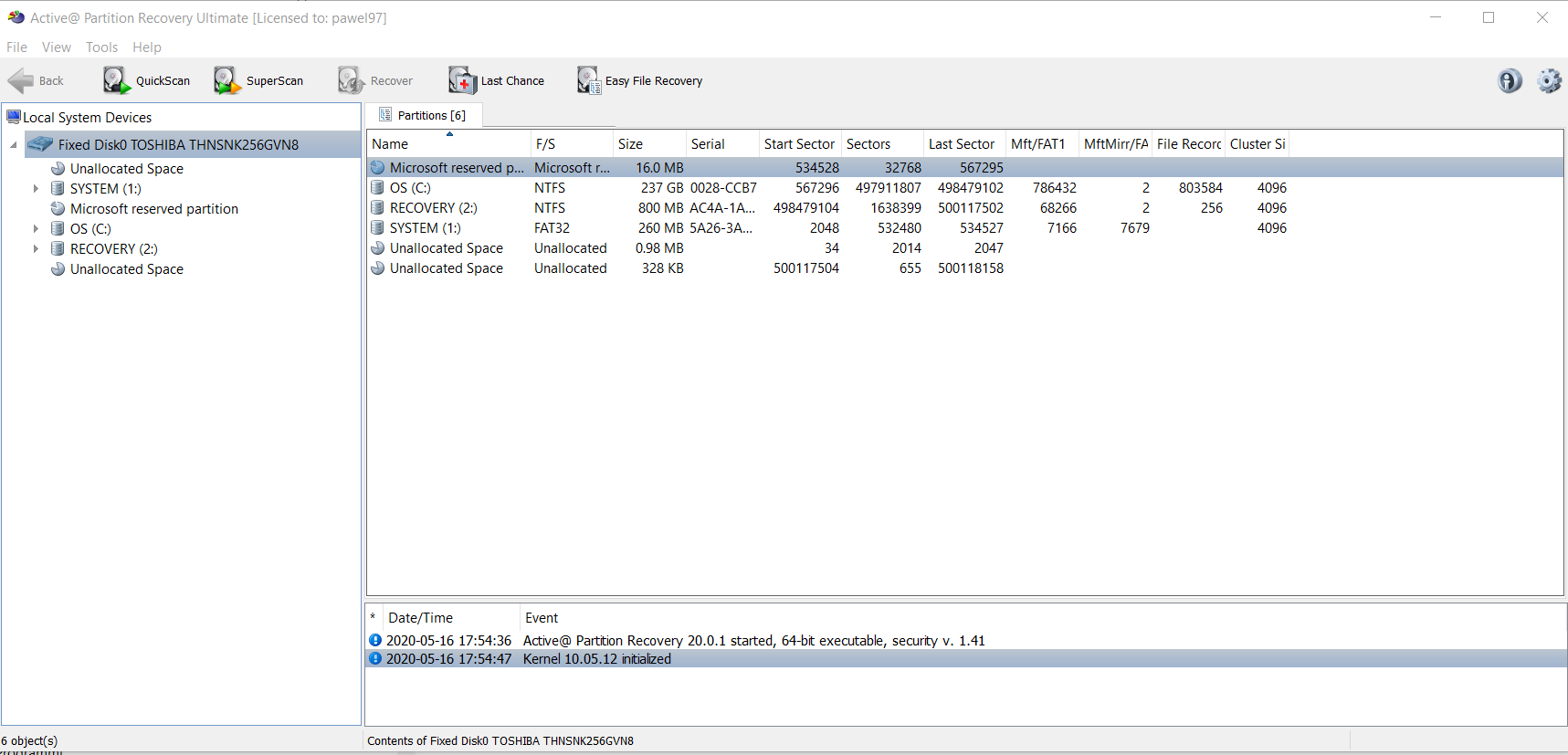Select the last Unallocated Space tree item
Image resolution: width=1568 pixels, height=755 pixels.
(x=127, y=269)
